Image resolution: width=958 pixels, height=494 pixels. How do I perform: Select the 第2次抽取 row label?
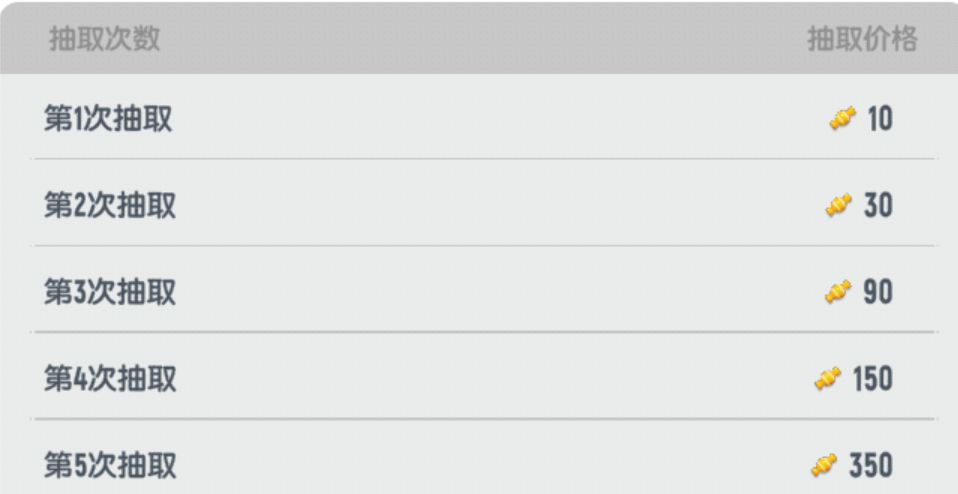pyautogui.click(x=110, y=205)
